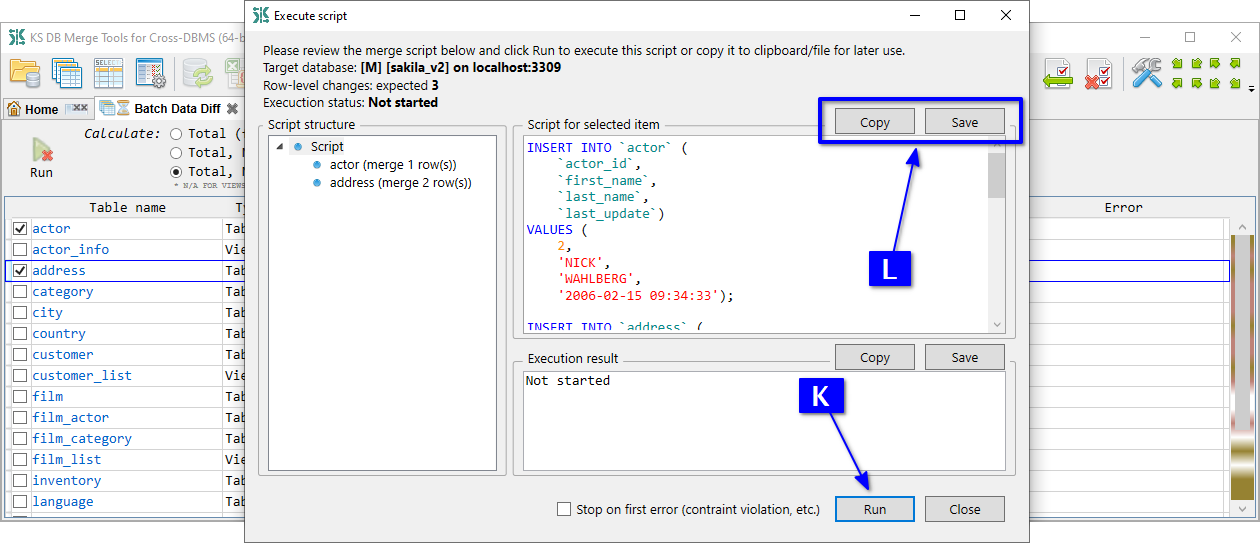Check the actor_info row checkbox
This screenshot has height=543, width=1260.
[x=20, y=250]
